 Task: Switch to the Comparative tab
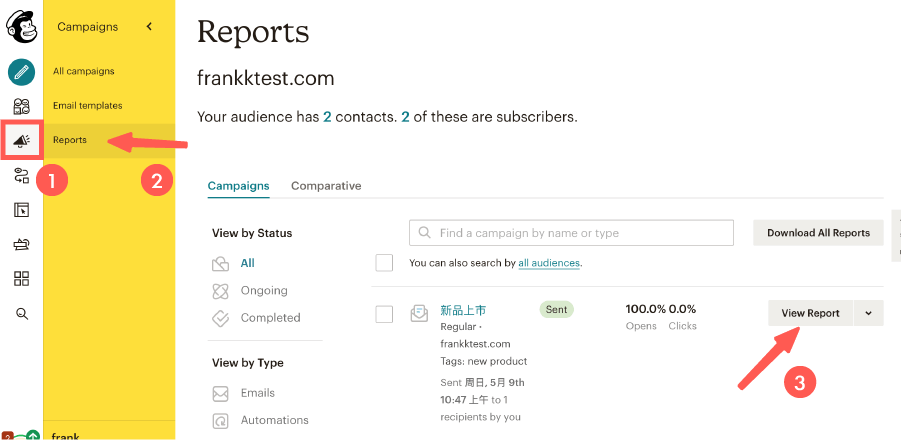pyautogui.click(x=326, y=186)
